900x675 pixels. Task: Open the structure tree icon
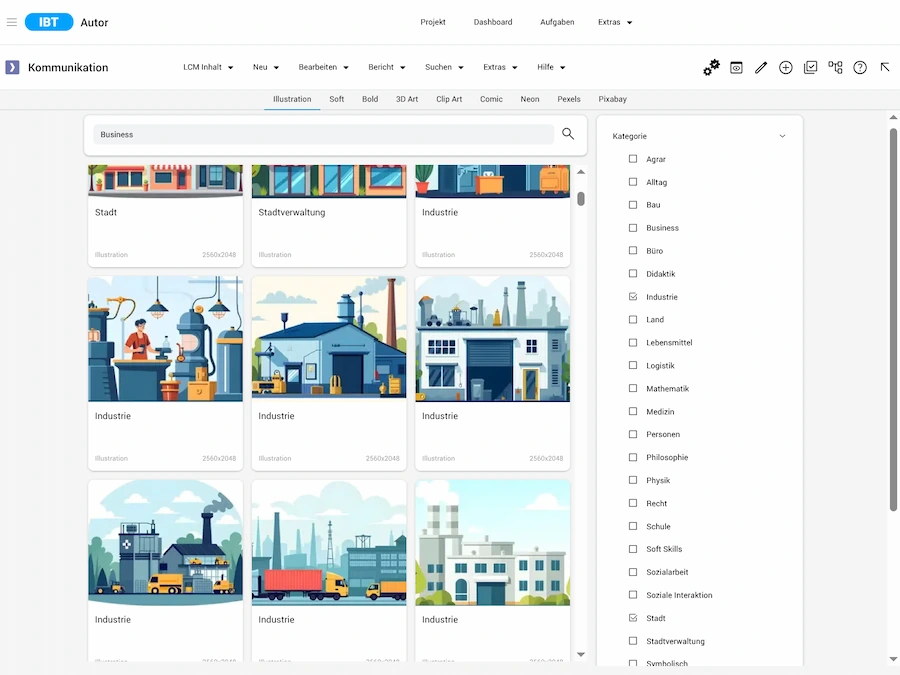coord(835,68)
